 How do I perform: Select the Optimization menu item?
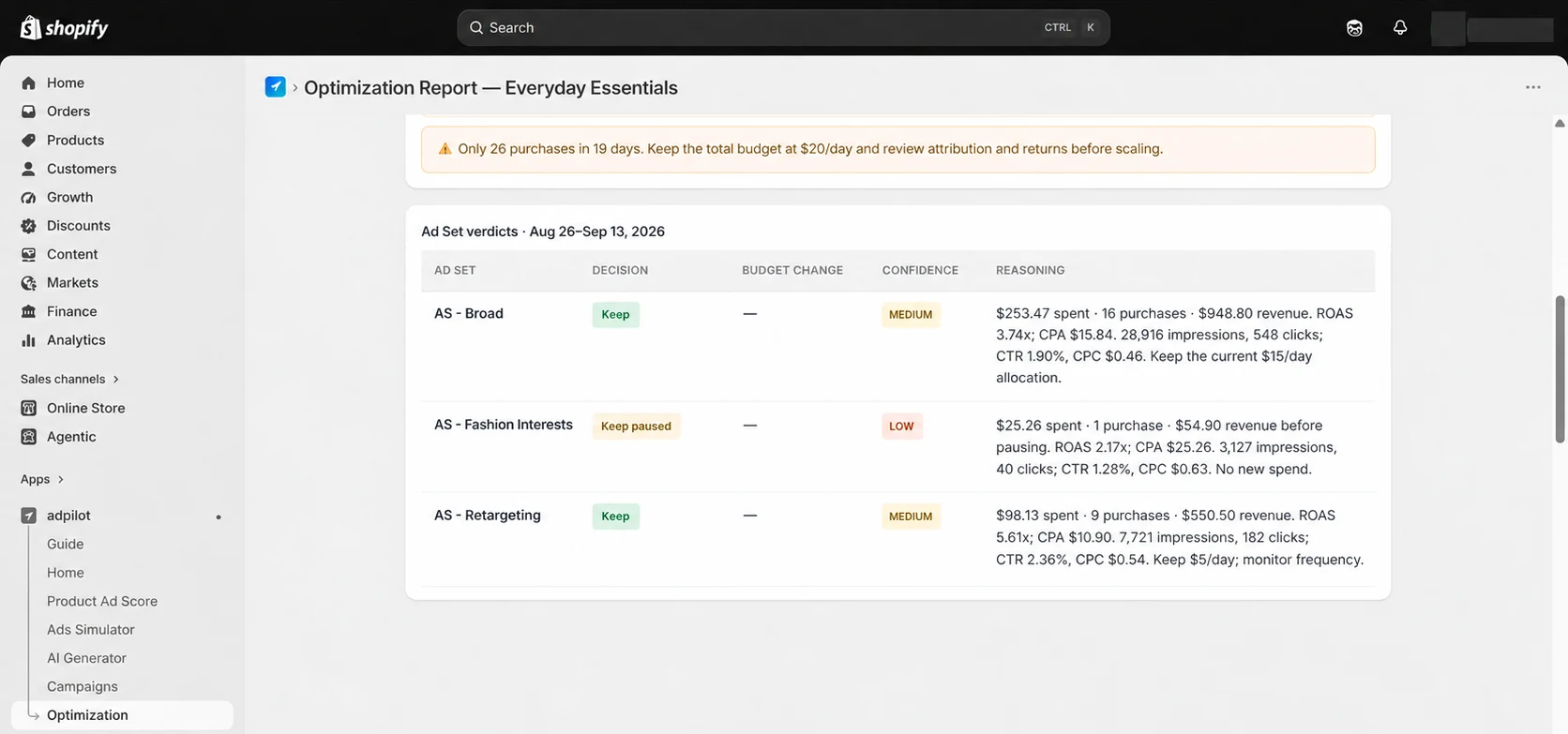[x=123, y=715]
